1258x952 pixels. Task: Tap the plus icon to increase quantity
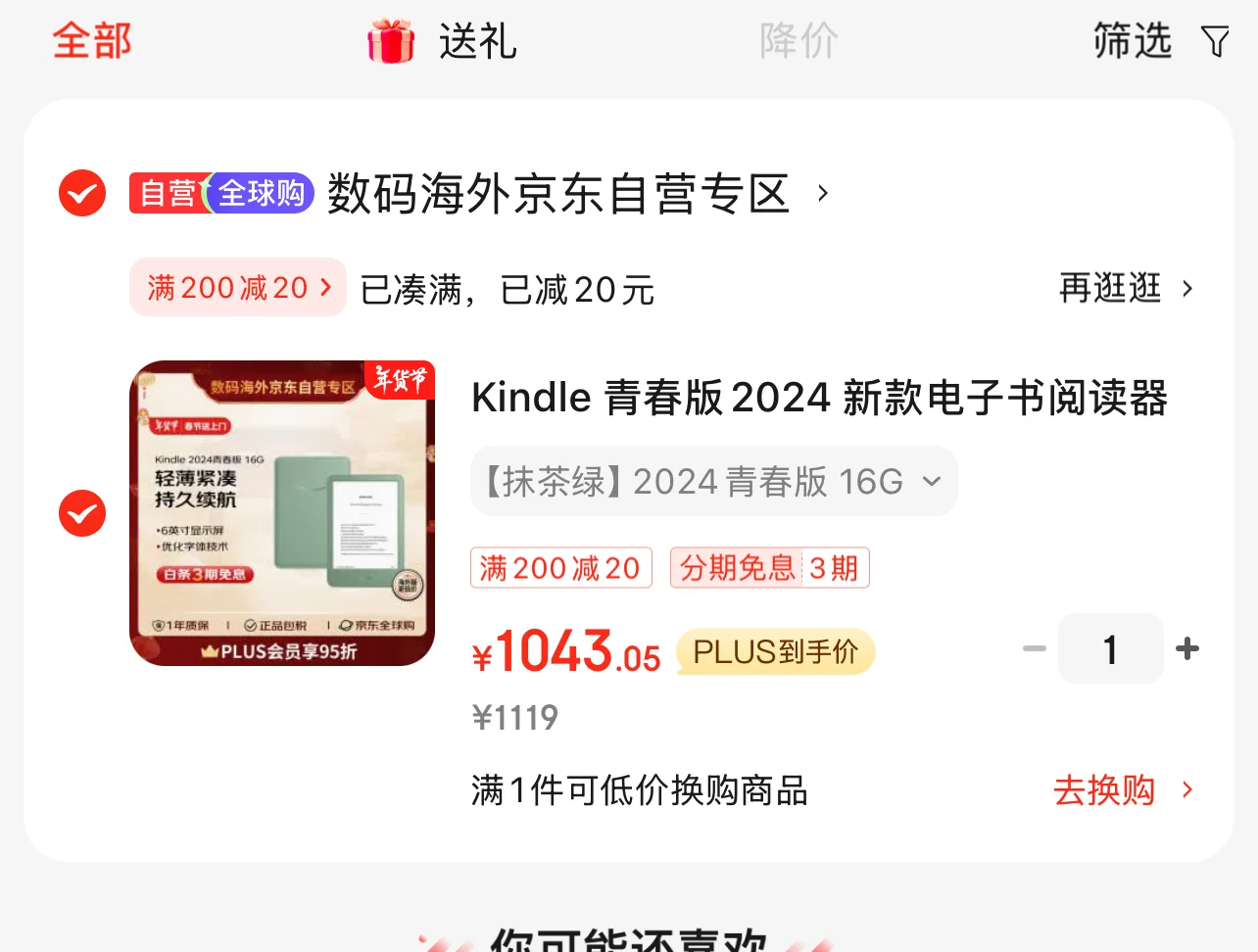pyautogui.click(x=1187, y=648)
